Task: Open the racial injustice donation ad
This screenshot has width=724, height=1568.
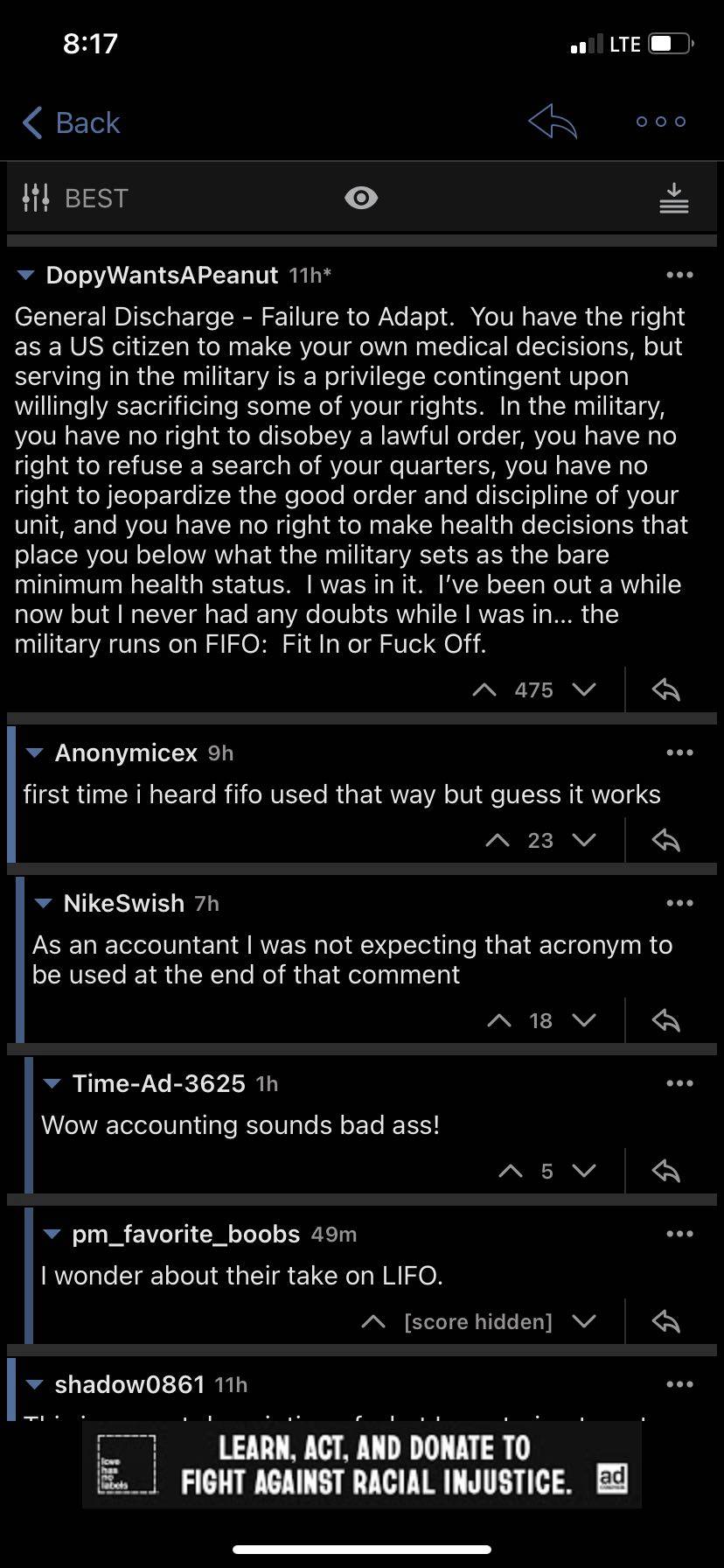Action: tap(362, 1464)
